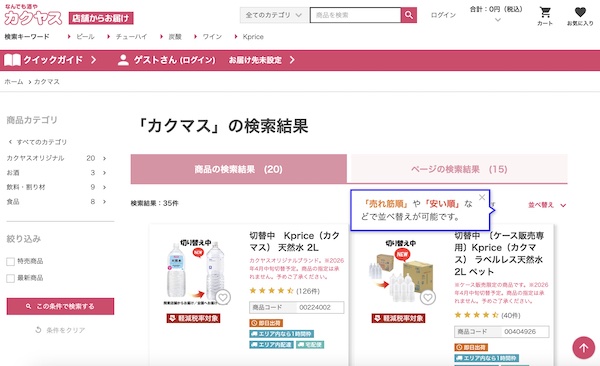Click the 店舗からお届け badge

click(101, 18)
